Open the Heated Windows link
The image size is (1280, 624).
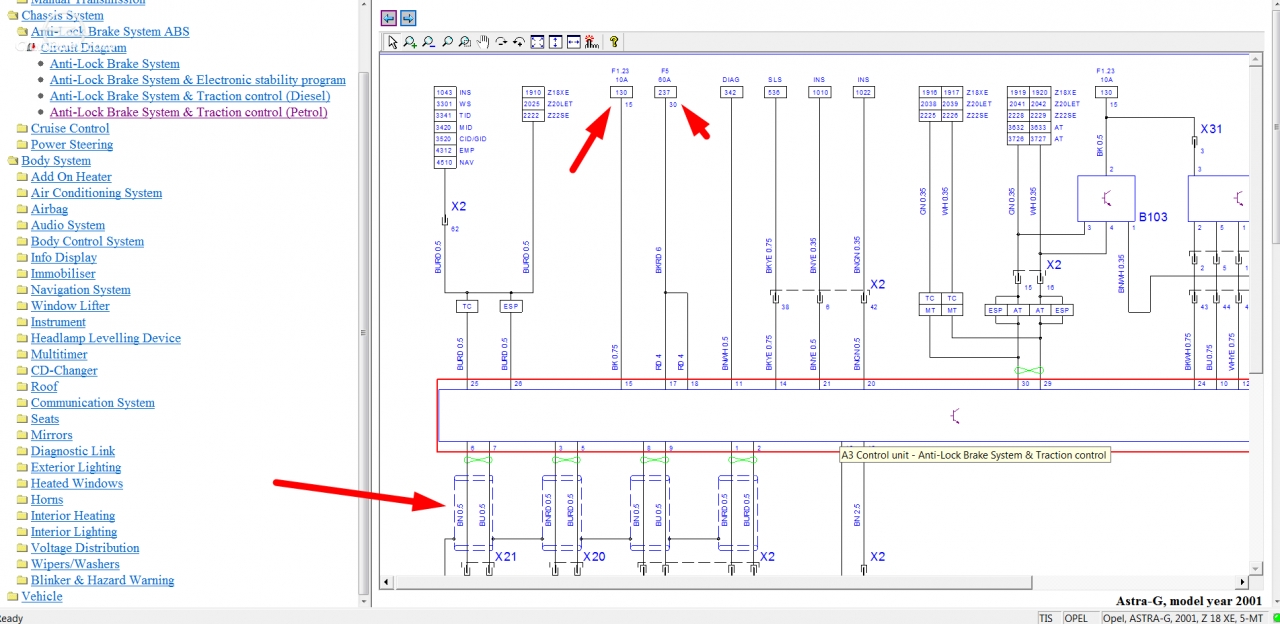(x=77, y=483)
